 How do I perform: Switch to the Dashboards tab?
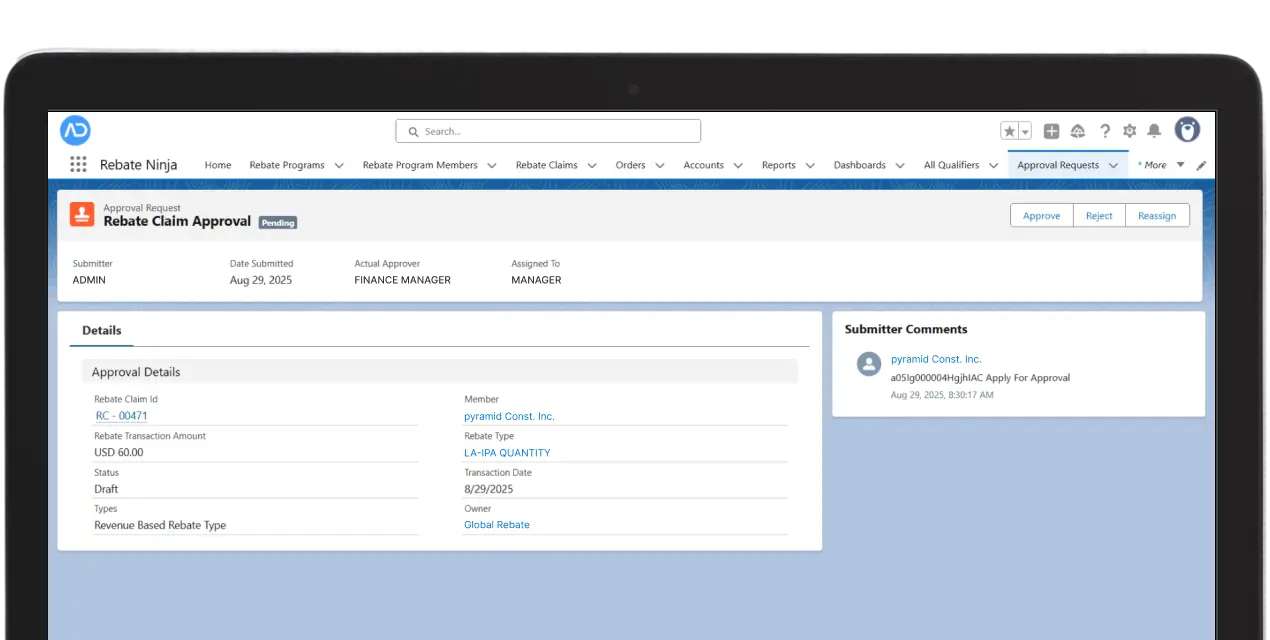860,165
